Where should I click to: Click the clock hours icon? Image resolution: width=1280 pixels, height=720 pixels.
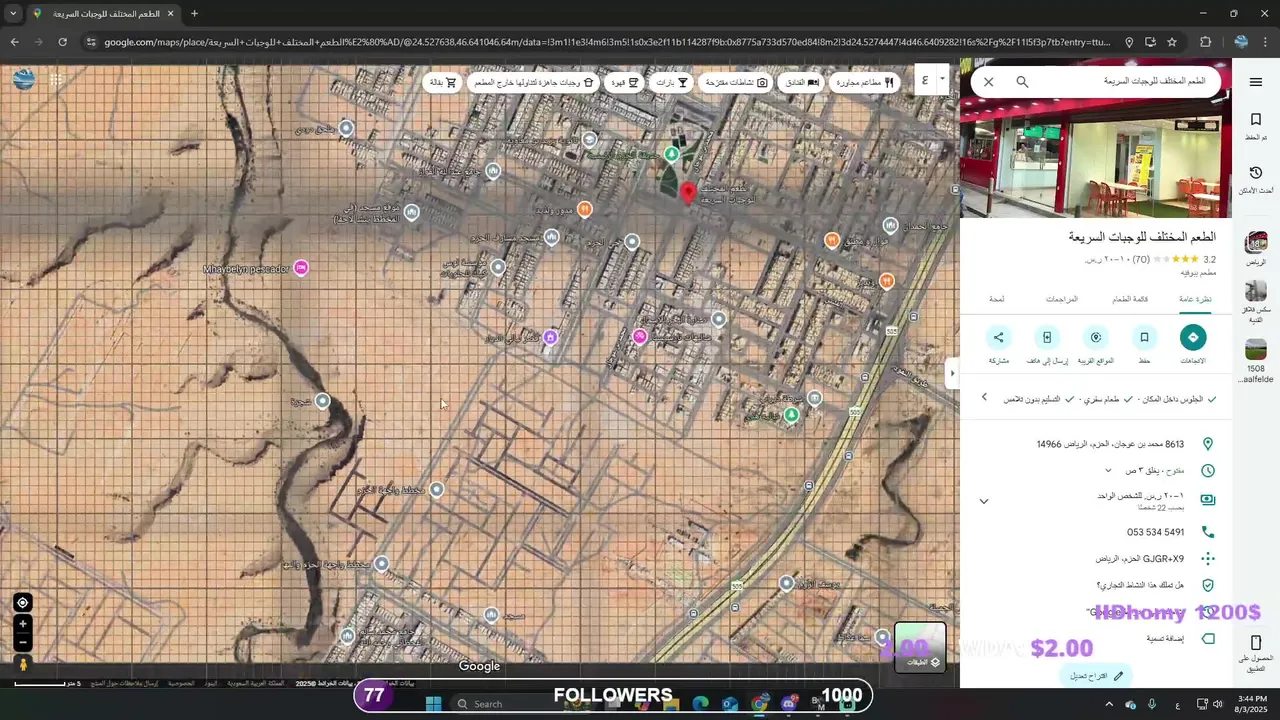[1208, 471]
